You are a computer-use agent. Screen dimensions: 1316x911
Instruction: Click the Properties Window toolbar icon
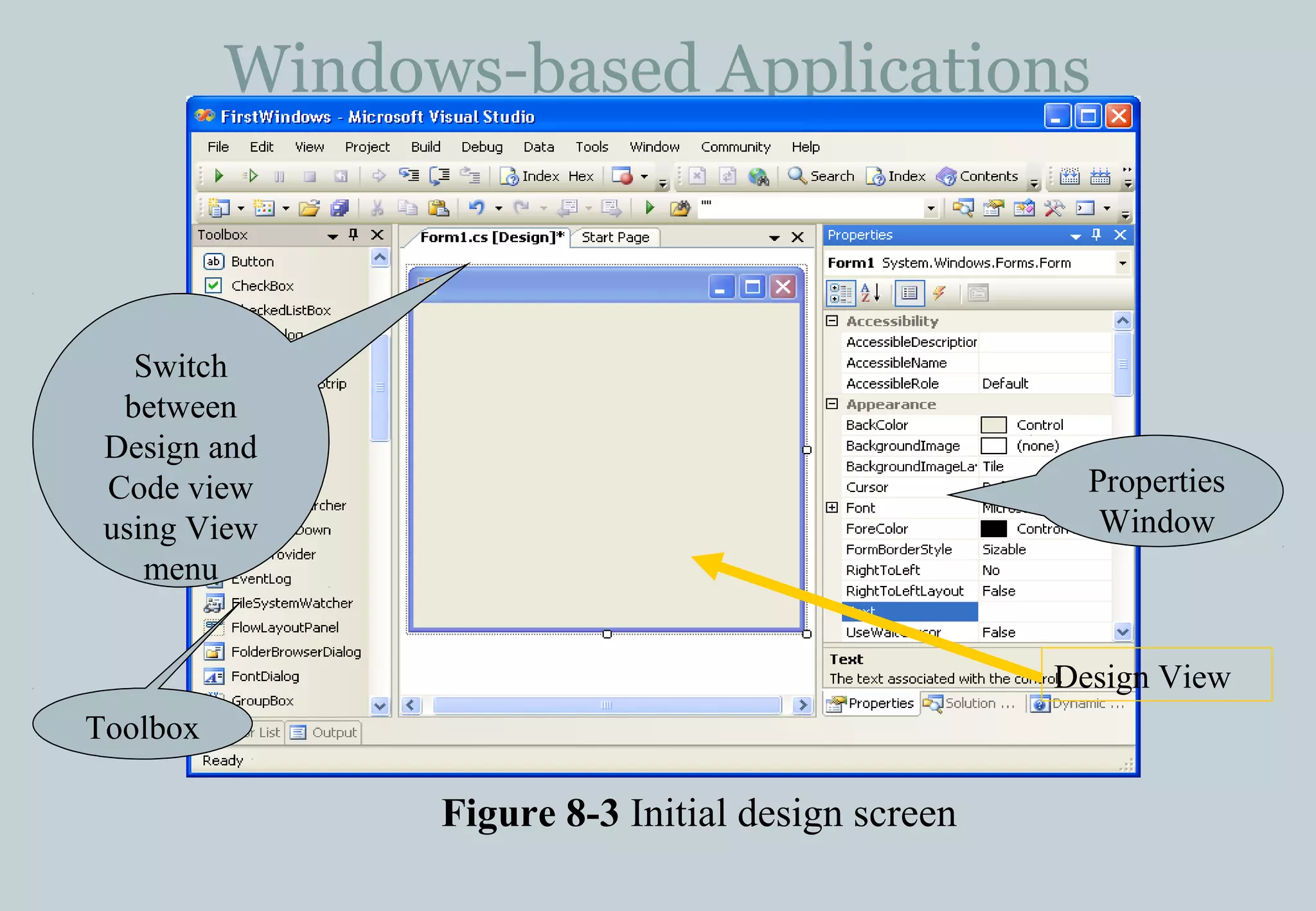click(993, 208)
